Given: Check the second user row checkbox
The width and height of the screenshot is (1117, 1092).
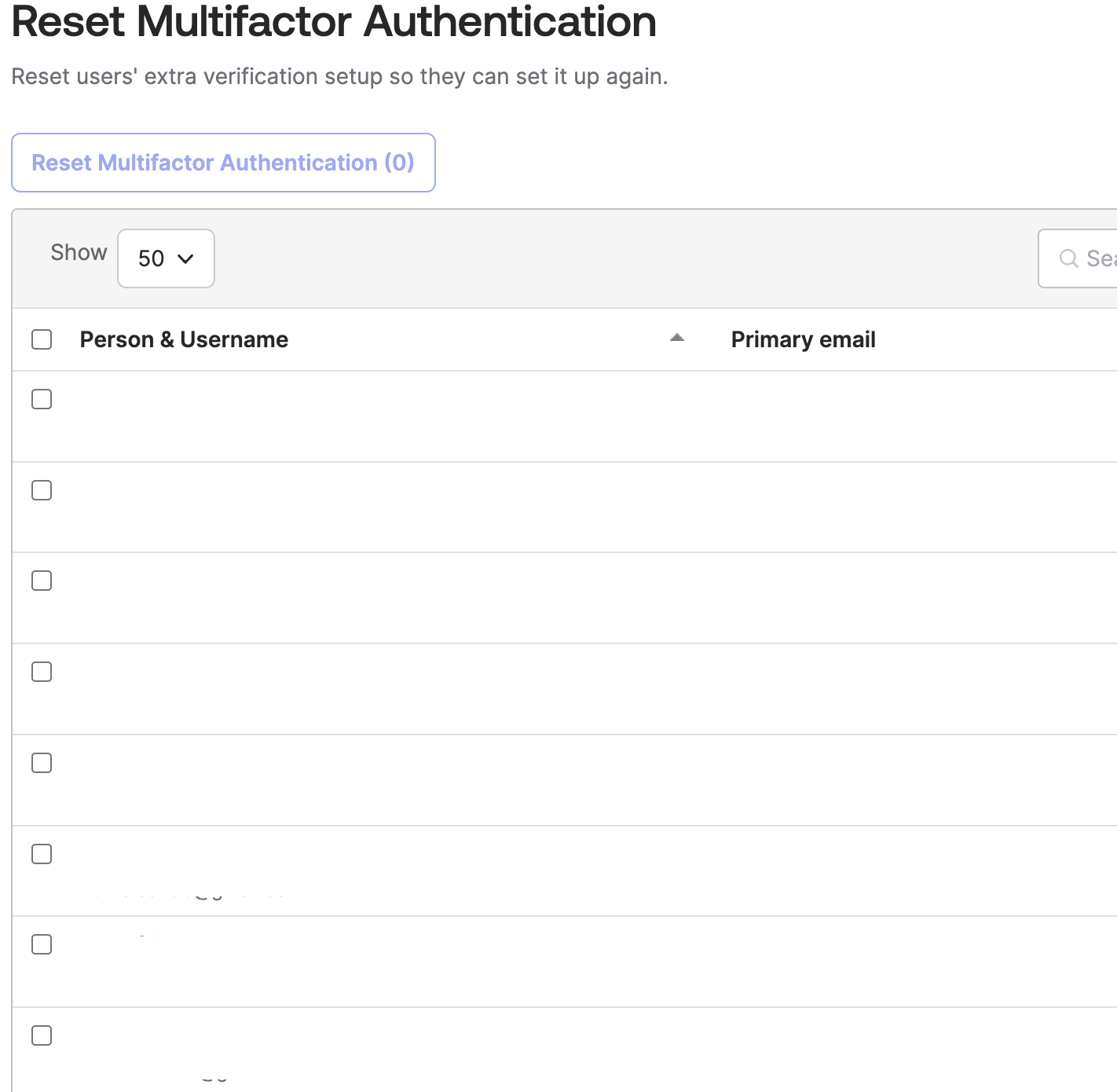Looking at the screenshot, I should click(42, 490).
